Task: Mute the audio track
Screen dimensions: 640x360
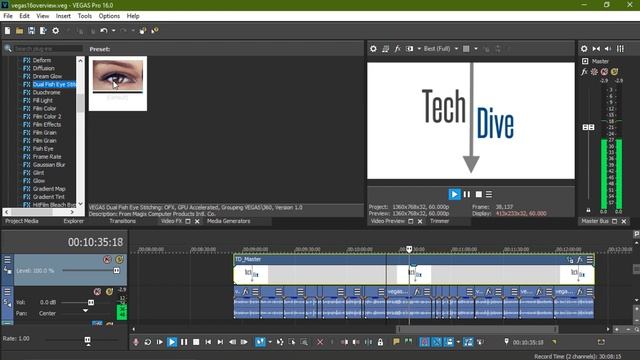Action: (97, 291)
